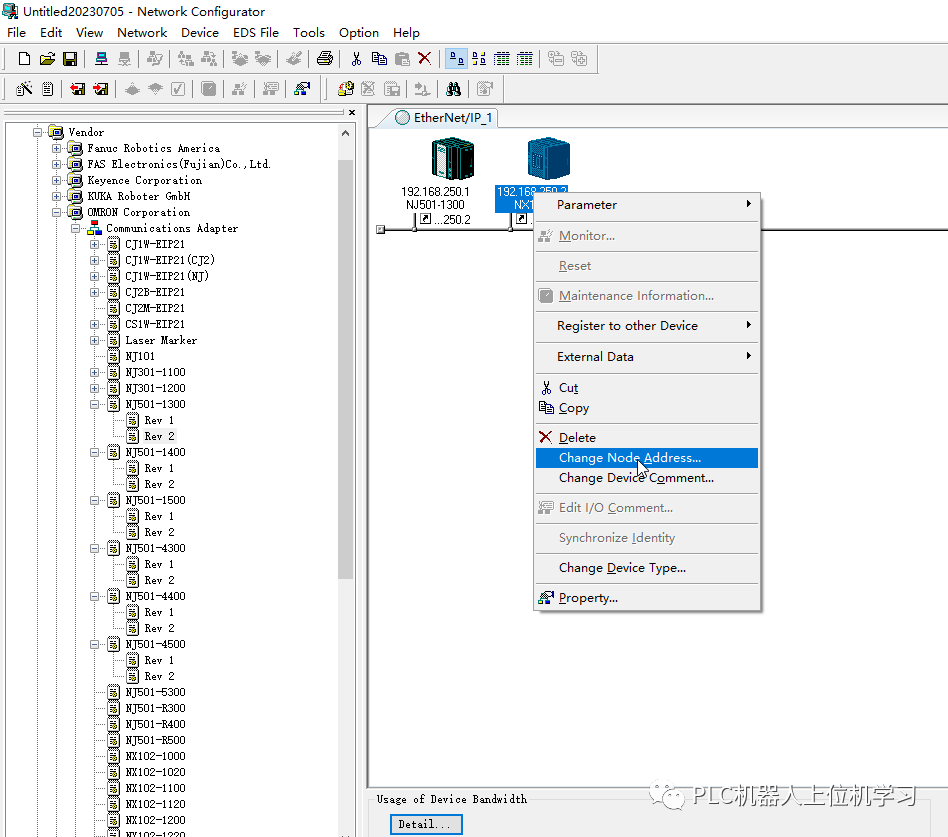Select the NJ501-1300 device icon at 192.168.250.1
Viewport: 948px width, 837px height.
pyautogui.click(x=452, y=160)
